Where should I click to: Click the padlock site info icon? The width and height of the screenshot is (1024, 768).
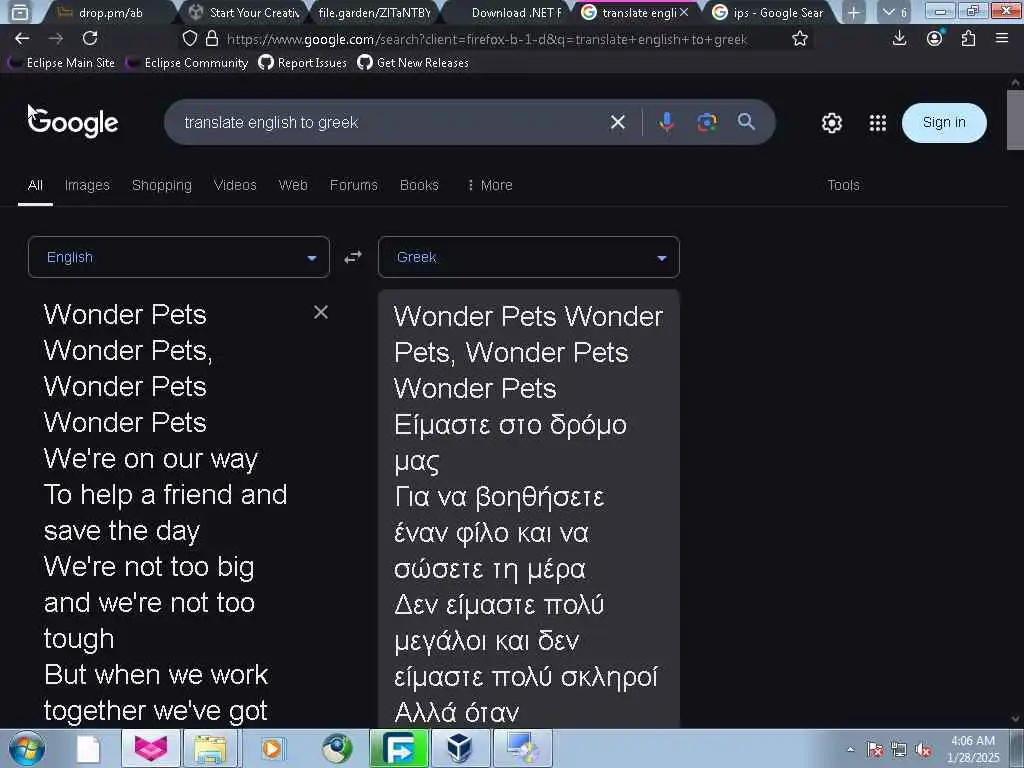(x=212, y=39)
